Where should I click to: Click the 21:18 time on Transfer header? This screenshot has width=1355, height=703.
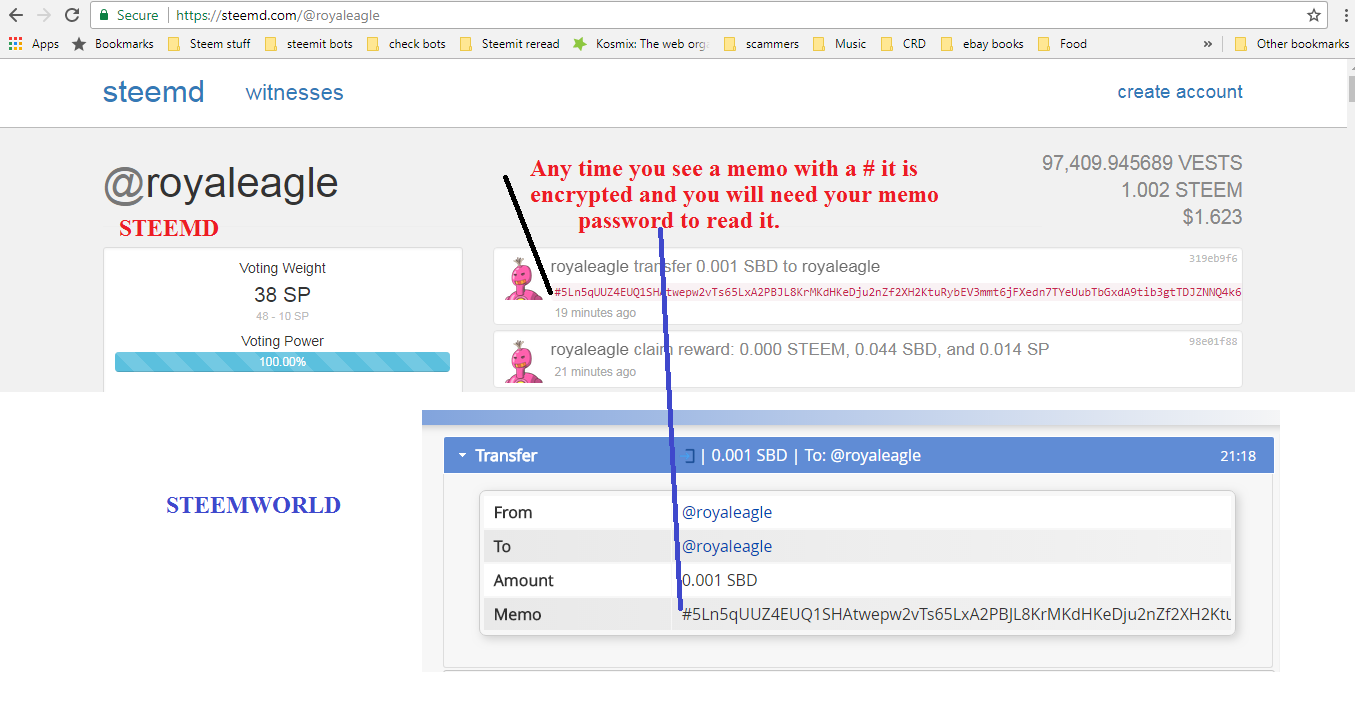tap(1238, 456)
